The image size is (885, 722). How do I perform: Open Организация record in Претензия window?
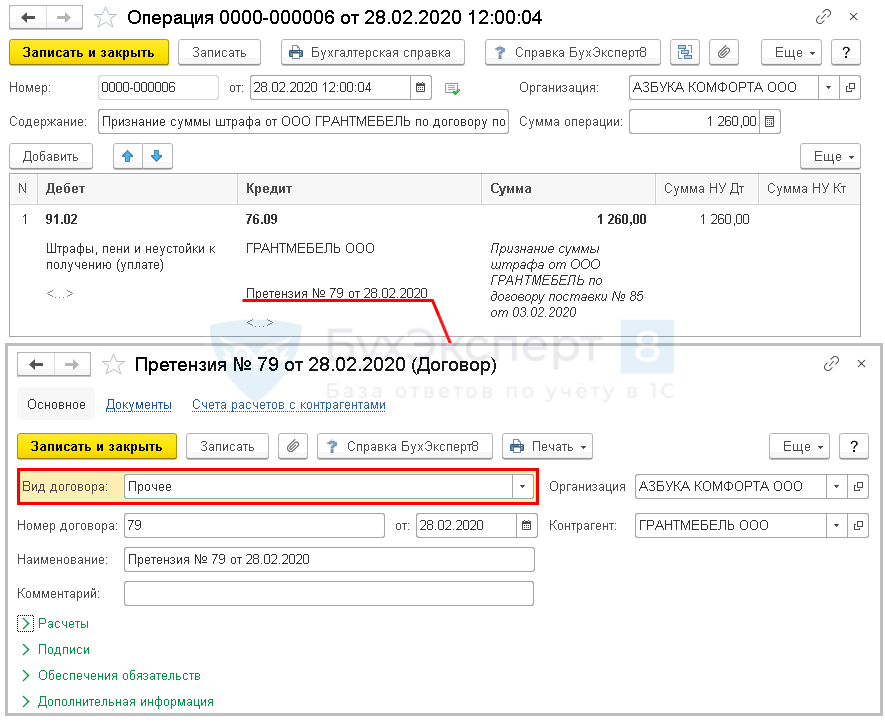point(858,487)
